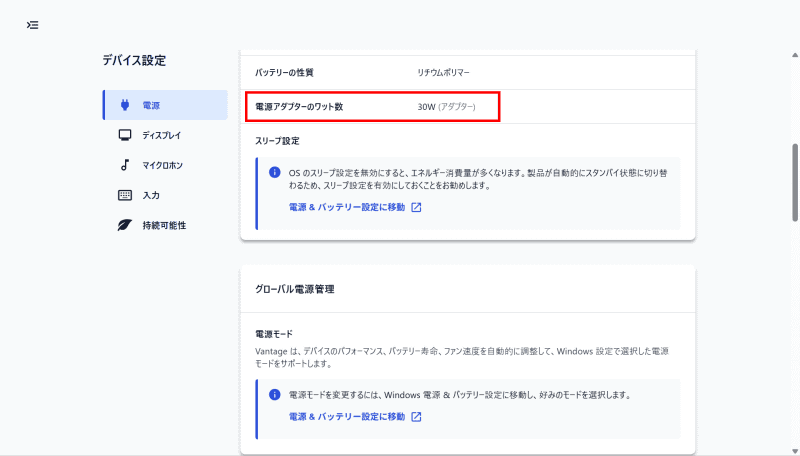Click the scrollbar up arrow
800x456 pixels.
point(795,55)
